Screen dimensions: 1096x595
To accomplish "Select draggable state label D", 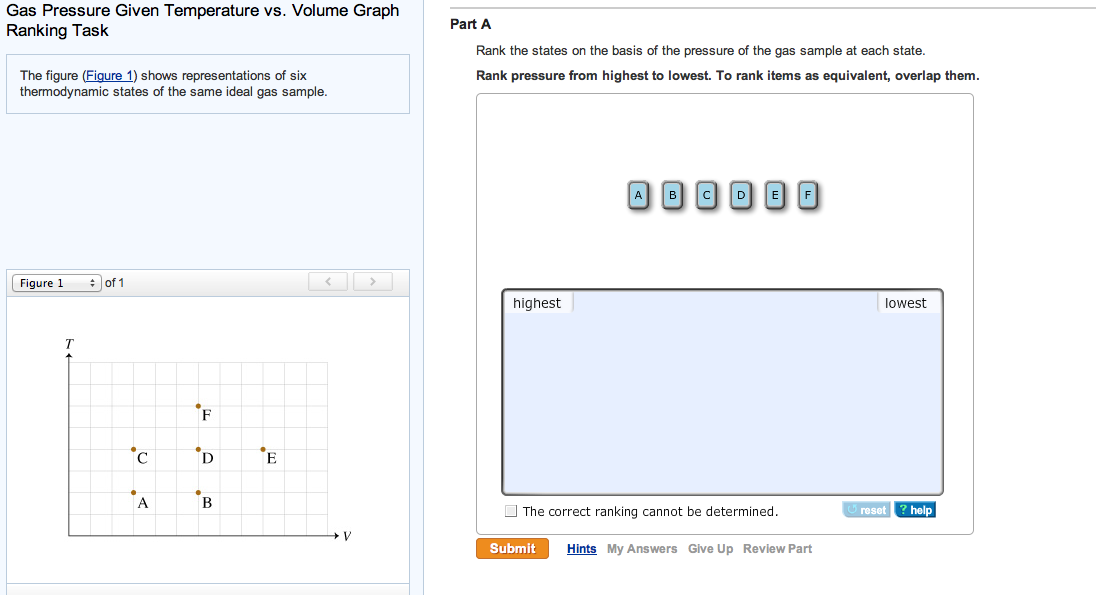I will (741, 195).
